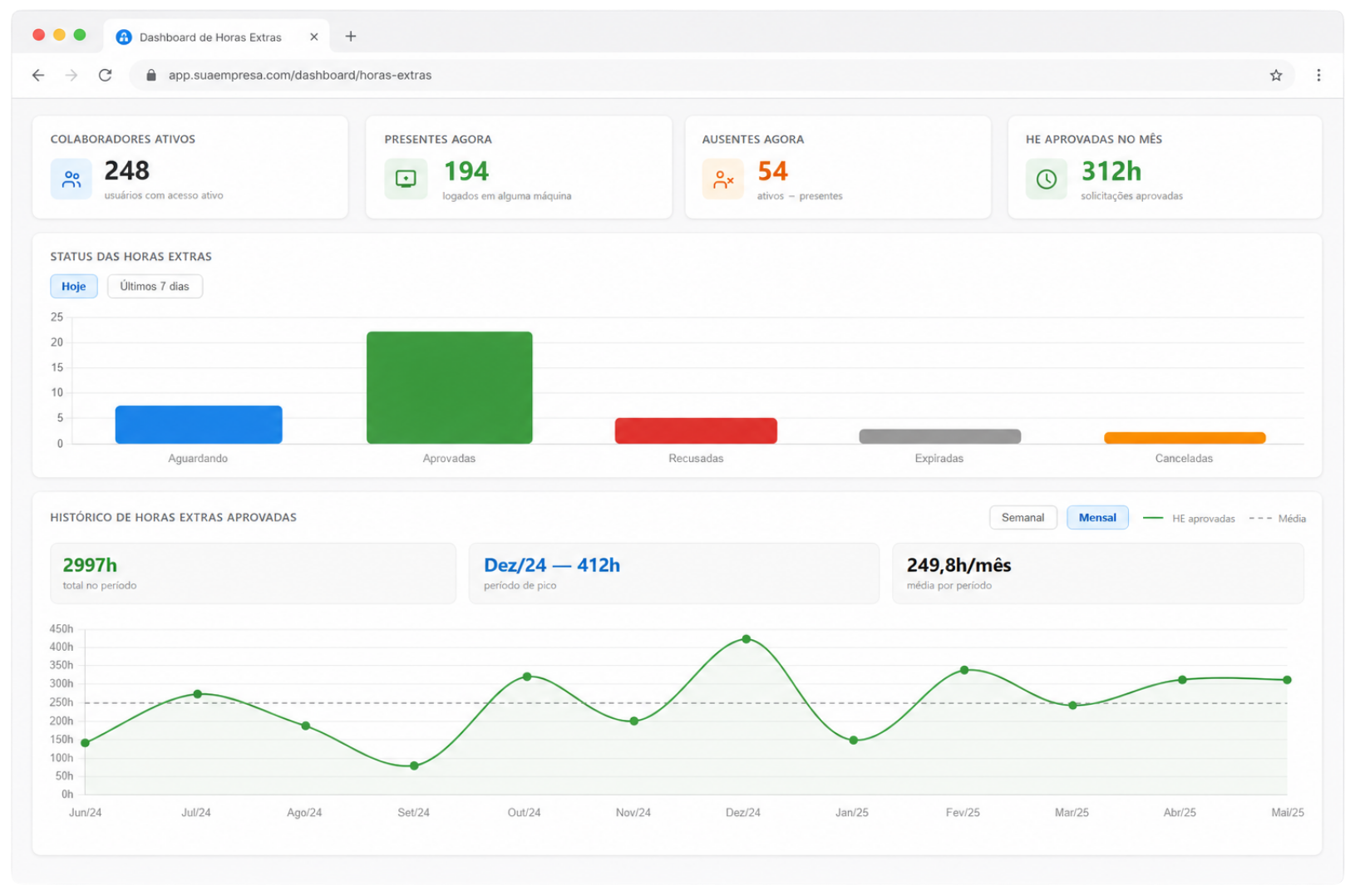Screen dimensions: 1355x896
Task: Click the clock icon in HE Aprovadas card
Action: click(1047, 179)
